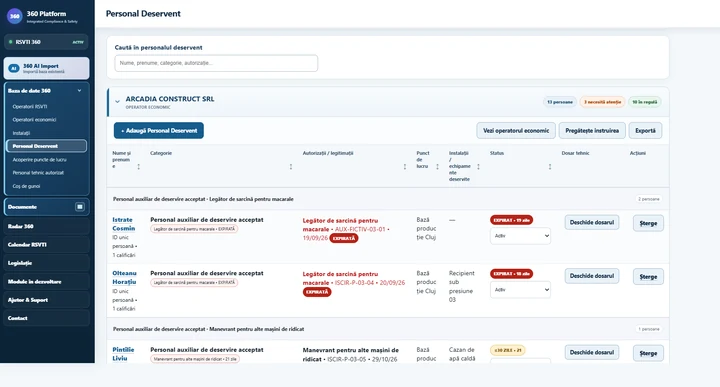Image resolution: width=720 pixels, height=387 pixels.
Task: Sort by Status column arrows
Action: pos(550,167)
